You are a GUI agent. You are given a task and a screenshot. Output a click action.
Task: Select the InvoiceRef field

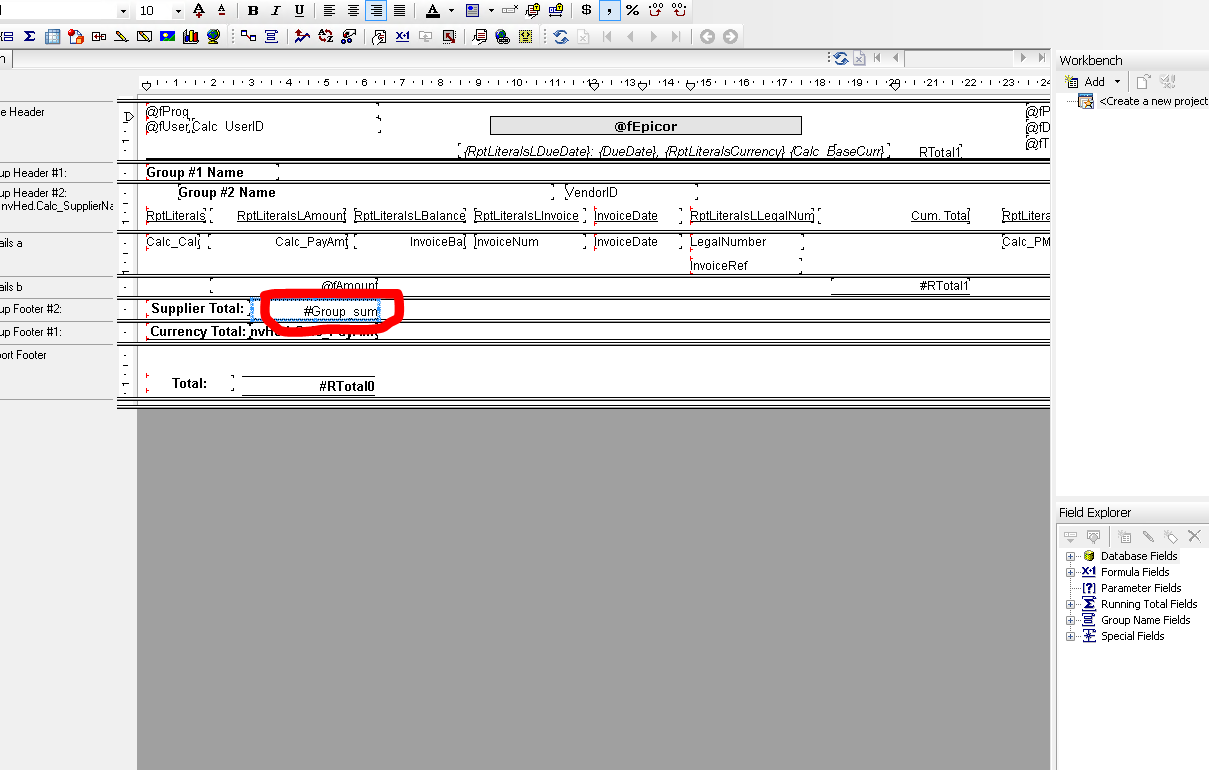(745, 266)
